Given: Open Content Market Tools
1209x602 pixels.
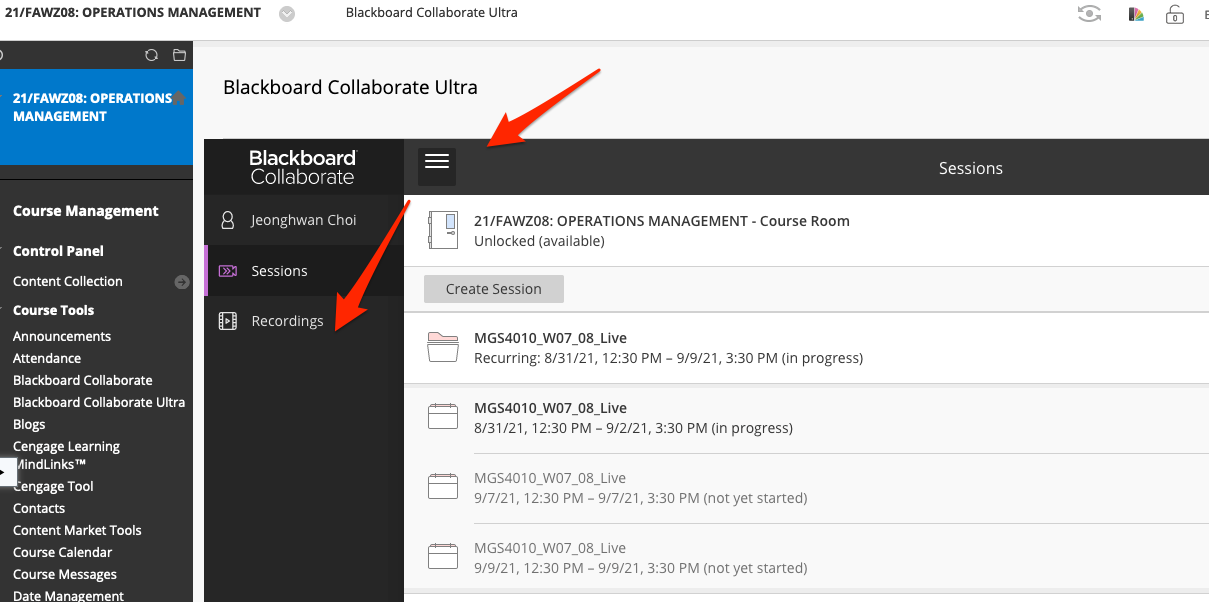Looking at the screenshot, I should pyautogui.click(x=77, y=531).
